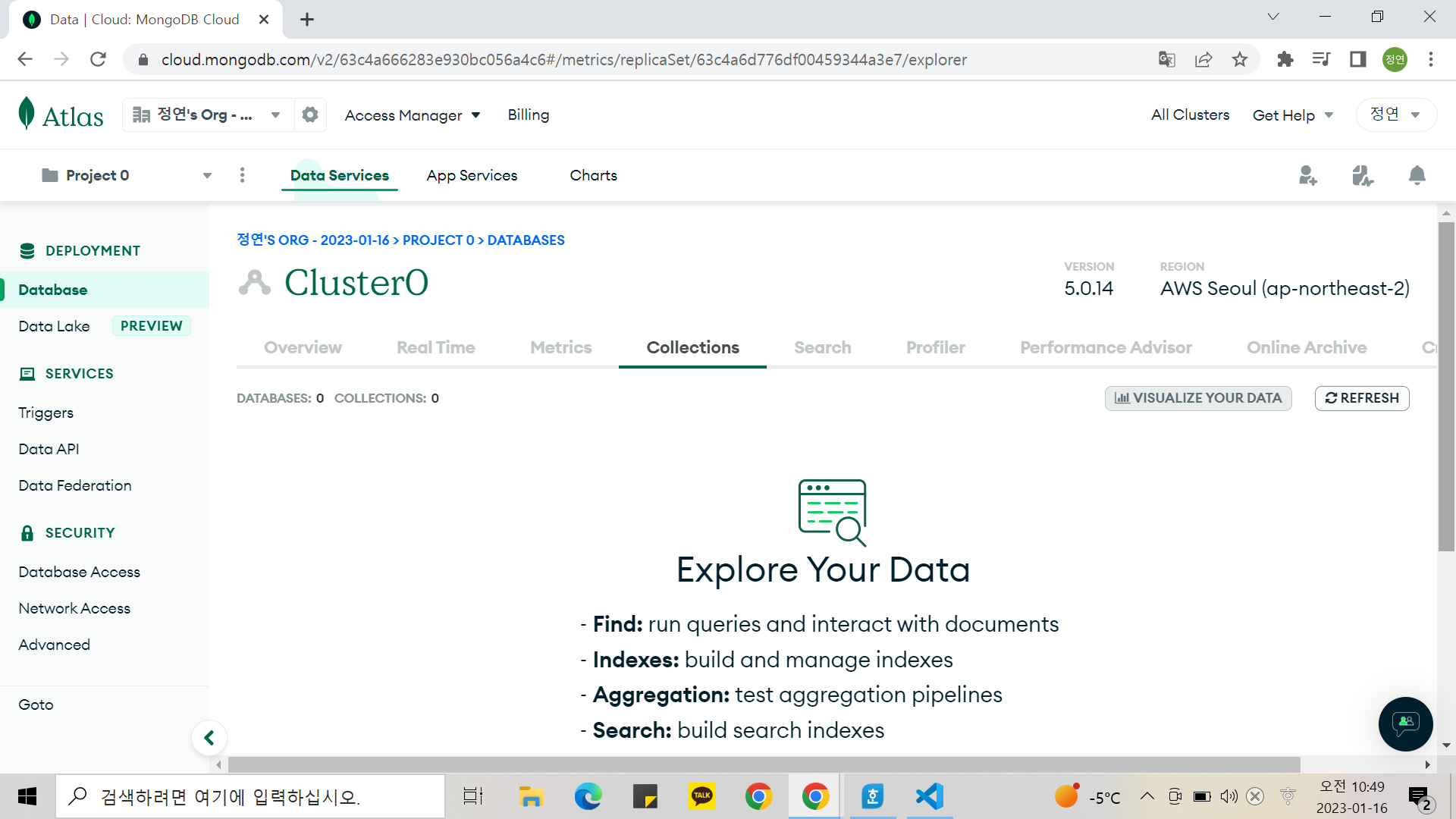
Task: Switch to the App Services tab
Action: pos(472,175)
